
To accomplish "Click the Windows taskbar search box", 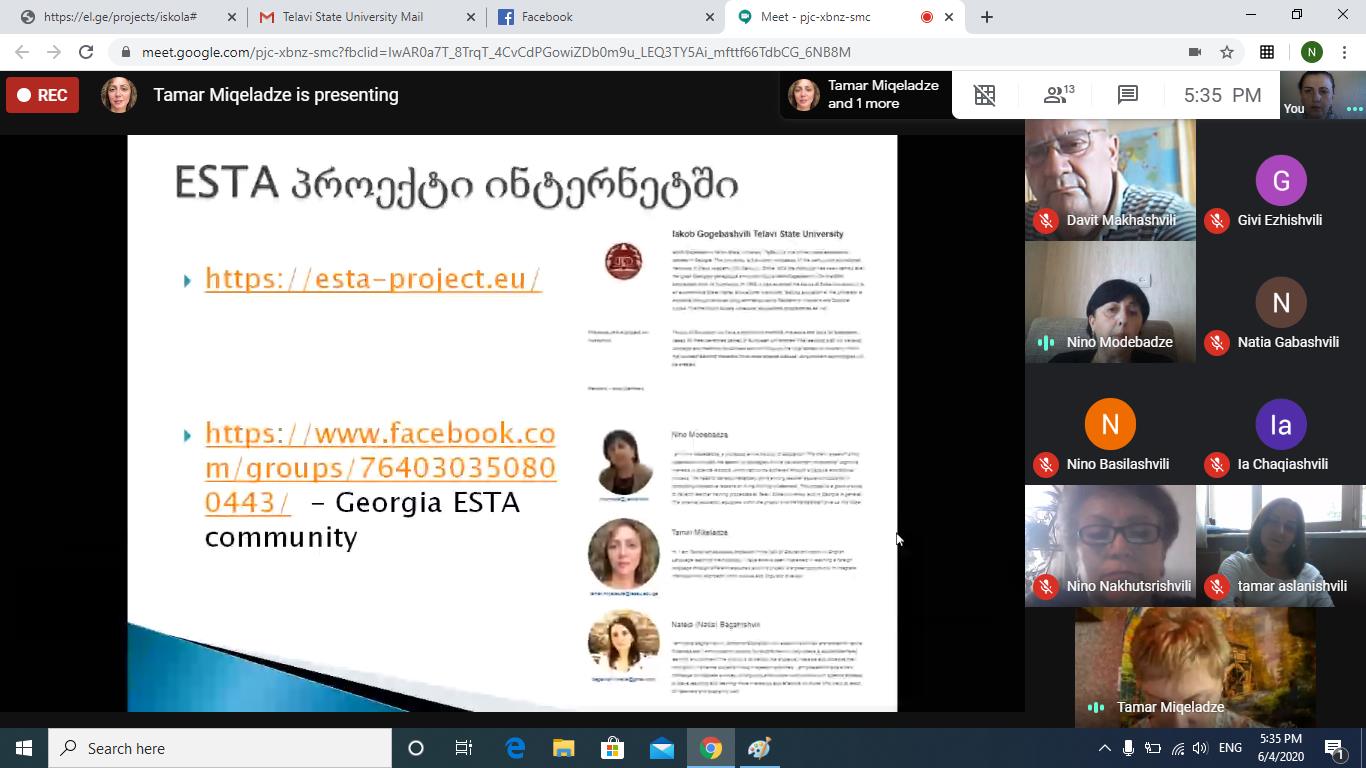I will (x=220, y=748).
